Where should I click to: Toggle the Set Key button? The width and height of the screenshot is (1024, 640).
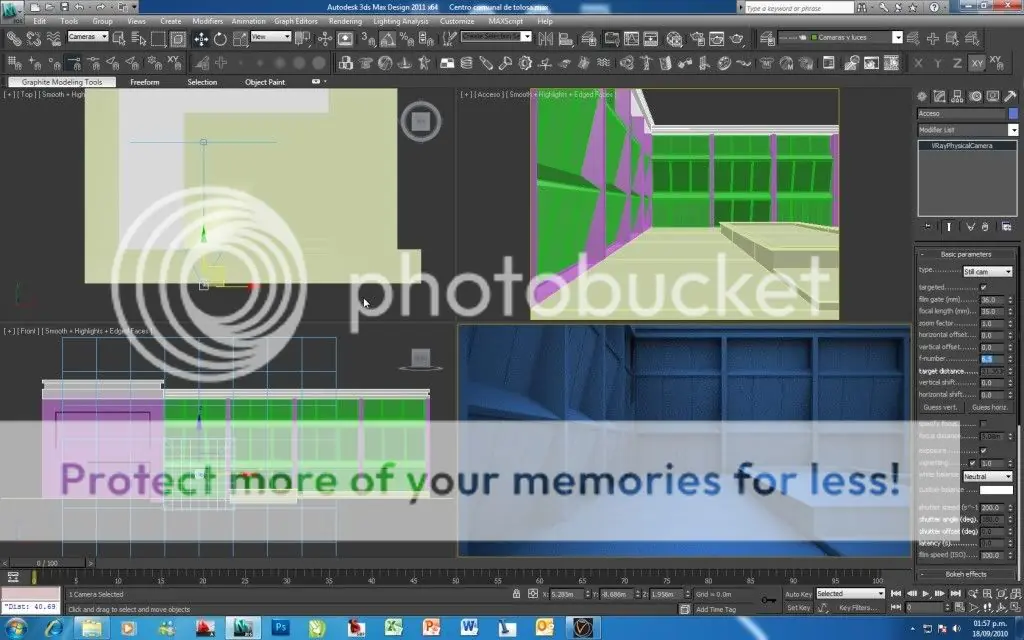coord(798,608)
